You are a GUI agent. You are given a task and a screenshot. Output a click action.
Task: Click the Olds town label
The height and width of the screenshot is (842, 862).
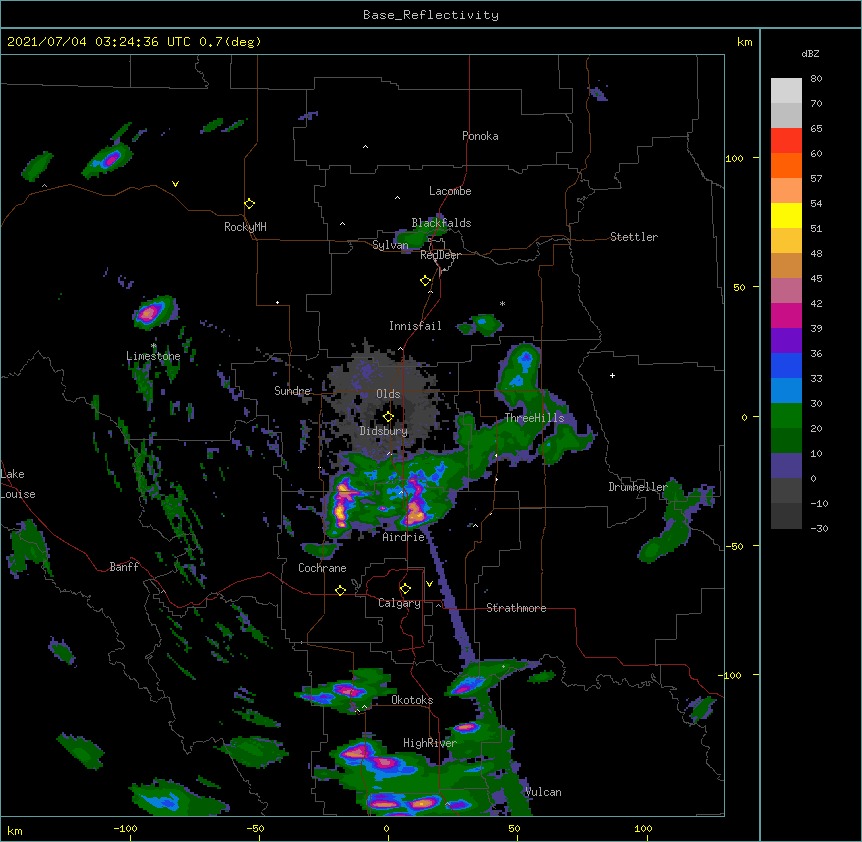(x=388, y=394)
